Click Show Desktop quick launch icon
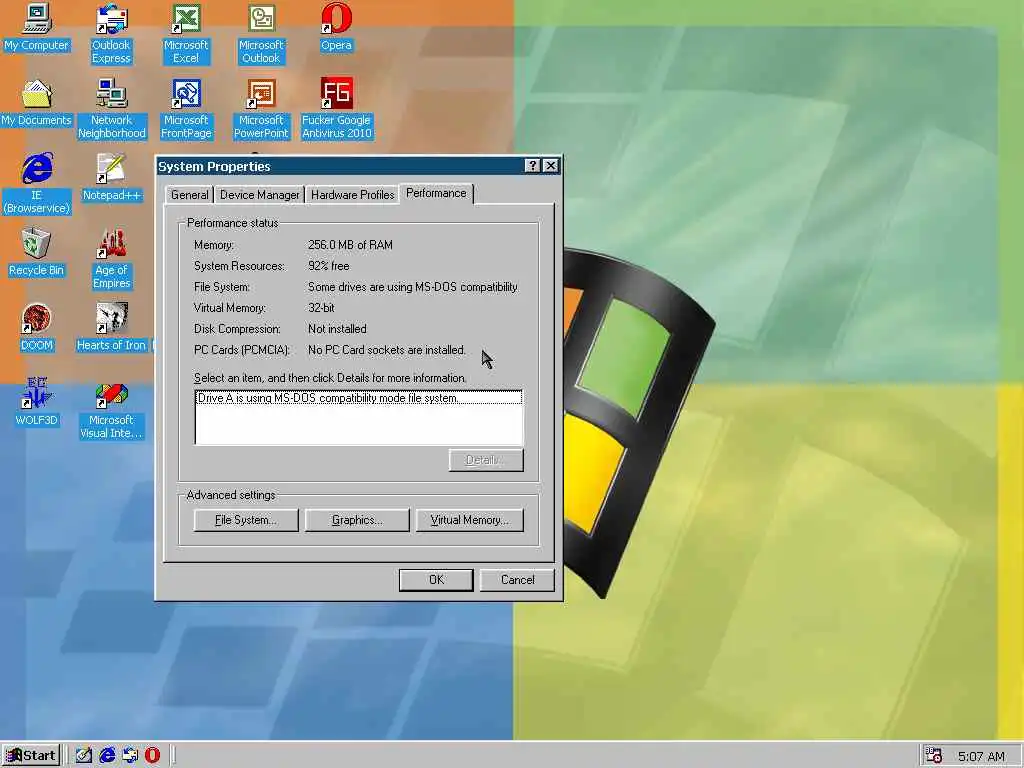Image resolution: width=1024 pixels, height=768 pixels. pyautogui.click(x=84, y=755)
